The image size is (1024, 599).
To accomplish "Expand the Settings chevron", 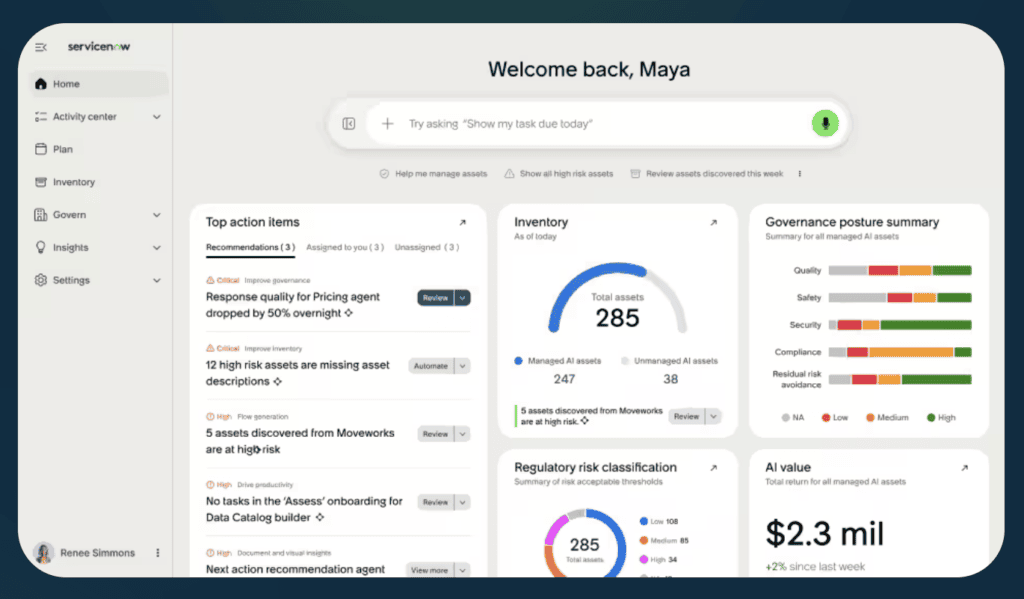I will (x=157, y=280).
